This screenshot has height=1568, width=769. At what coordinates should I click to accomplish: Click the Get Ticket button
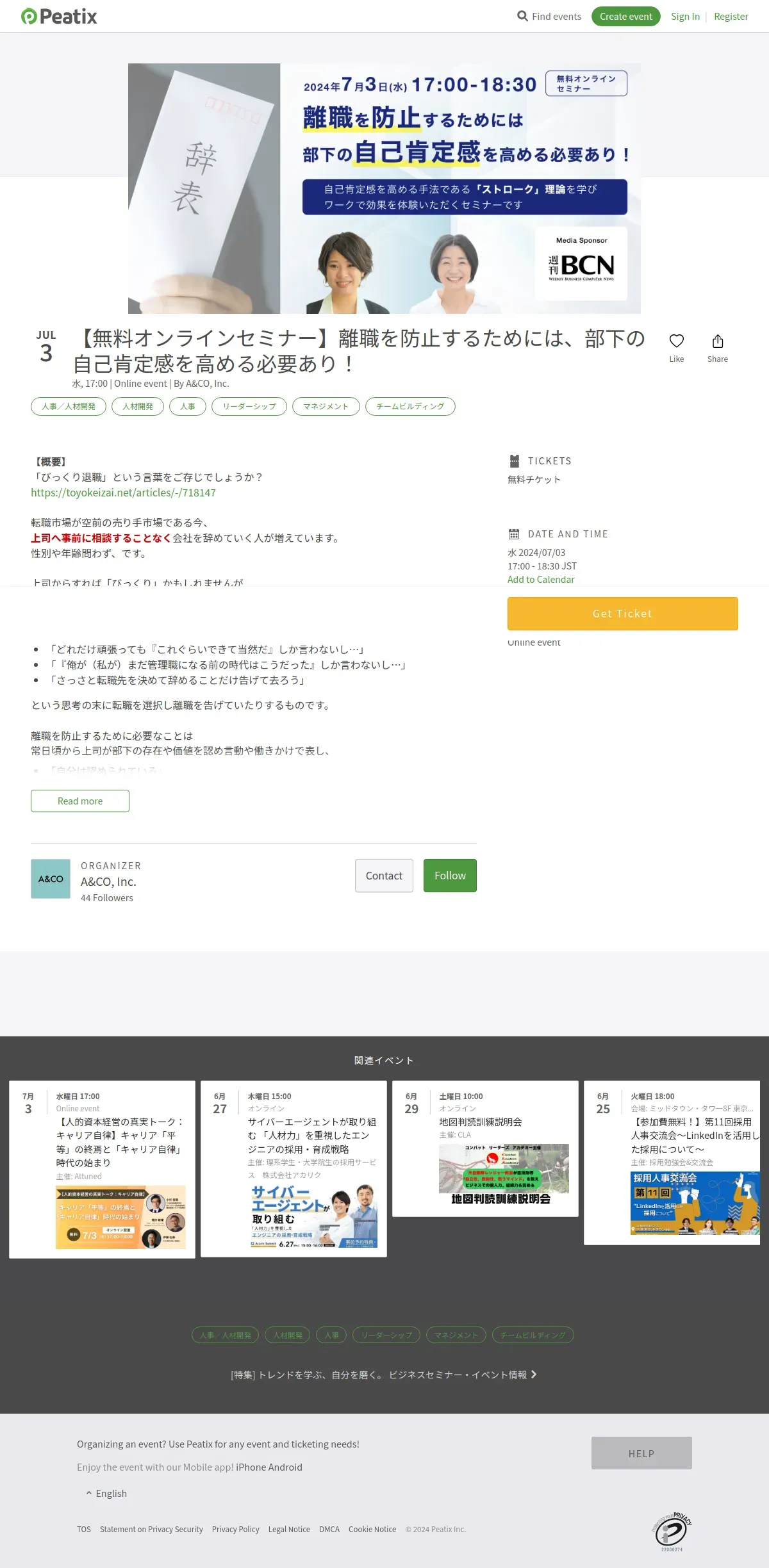tap(623, 614)
